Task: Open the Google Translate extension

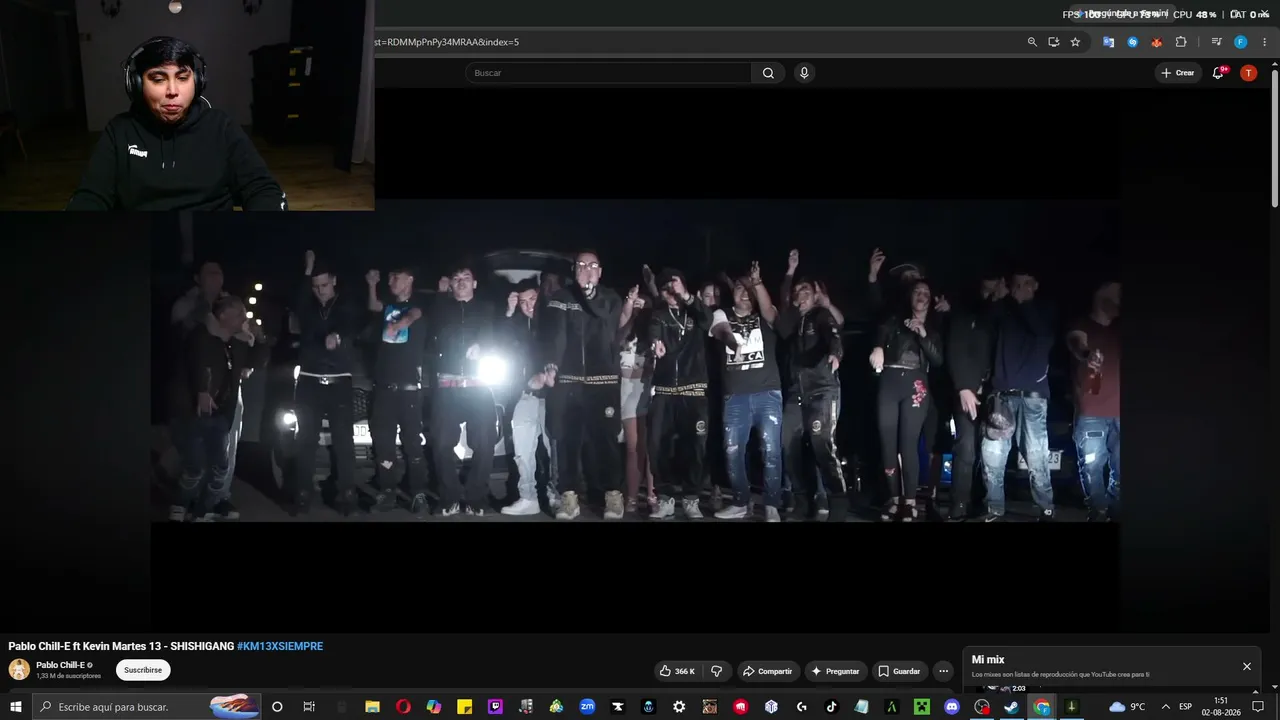Action: 1109,42
